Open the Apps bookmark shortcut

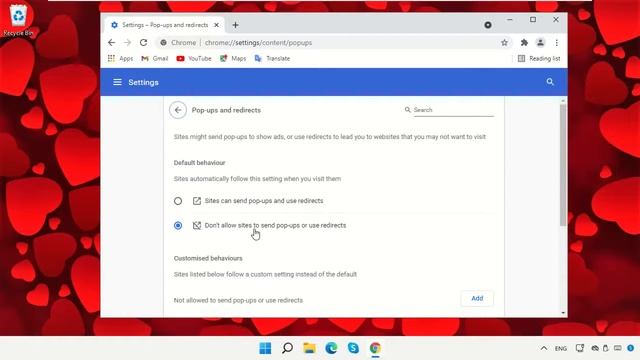120,58
